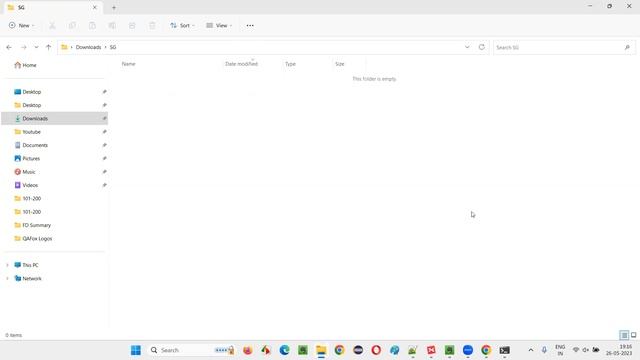Click SG in the address breadcrumb
The image size is (640, 360).
pyautogui.click(x=113, y=47)
